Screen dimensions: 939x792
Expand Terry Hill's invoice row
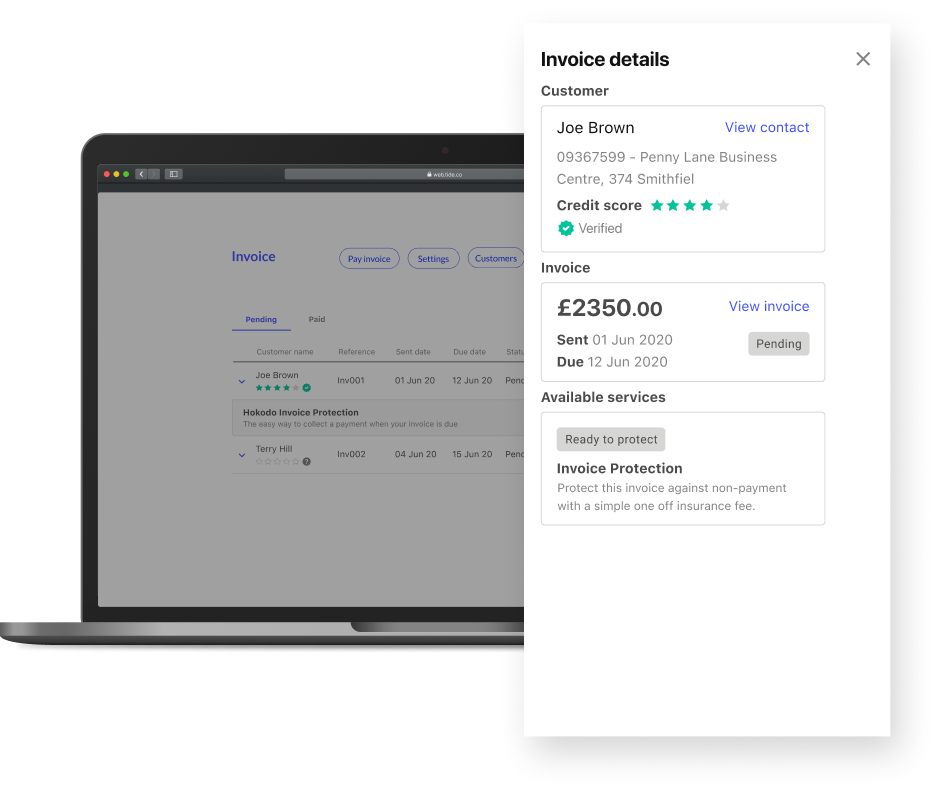point(241,454)
